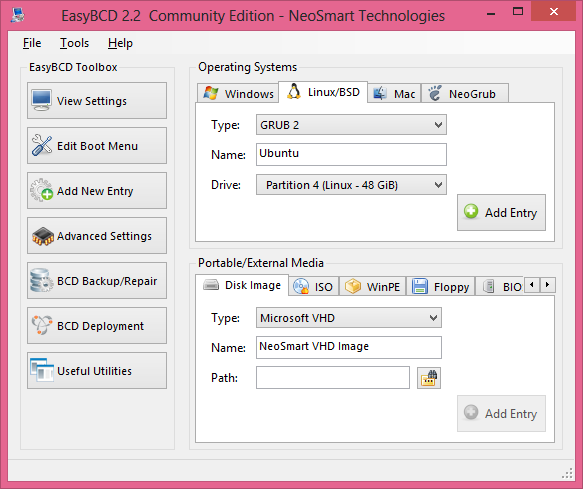Open Useful Utilities panel
This screenshot has height=489, width=583.
[x=97, y=371]
